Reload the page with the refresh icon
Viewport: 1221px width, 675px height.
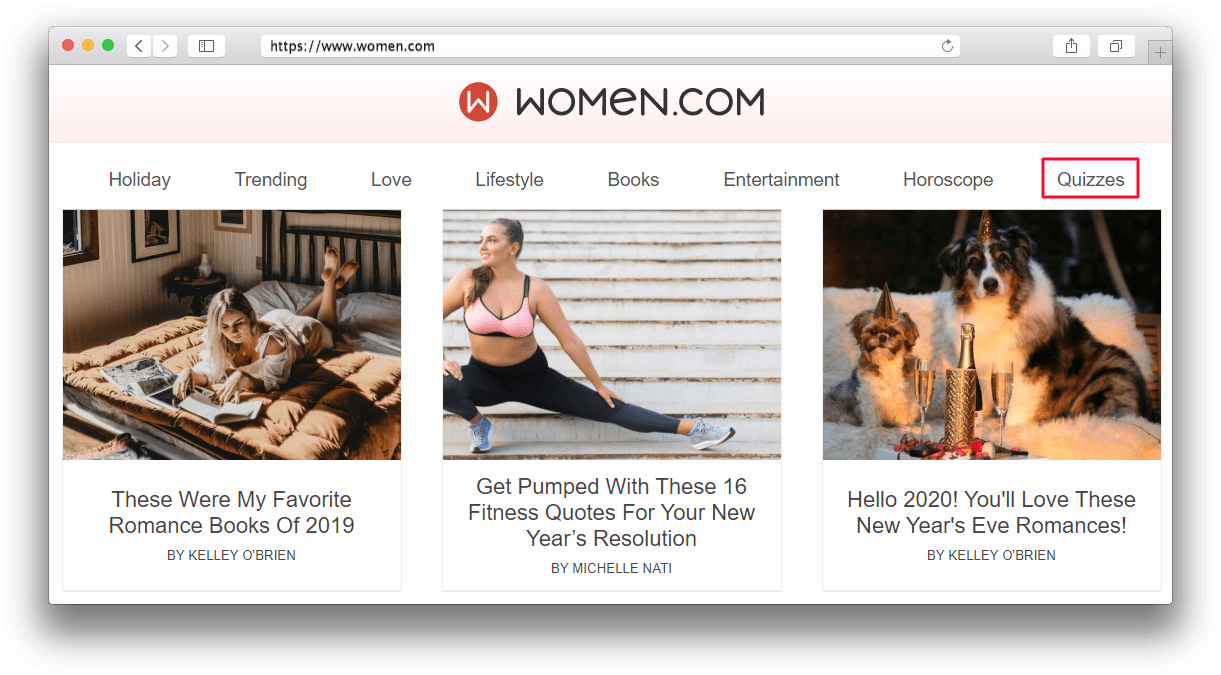(947, 46)
